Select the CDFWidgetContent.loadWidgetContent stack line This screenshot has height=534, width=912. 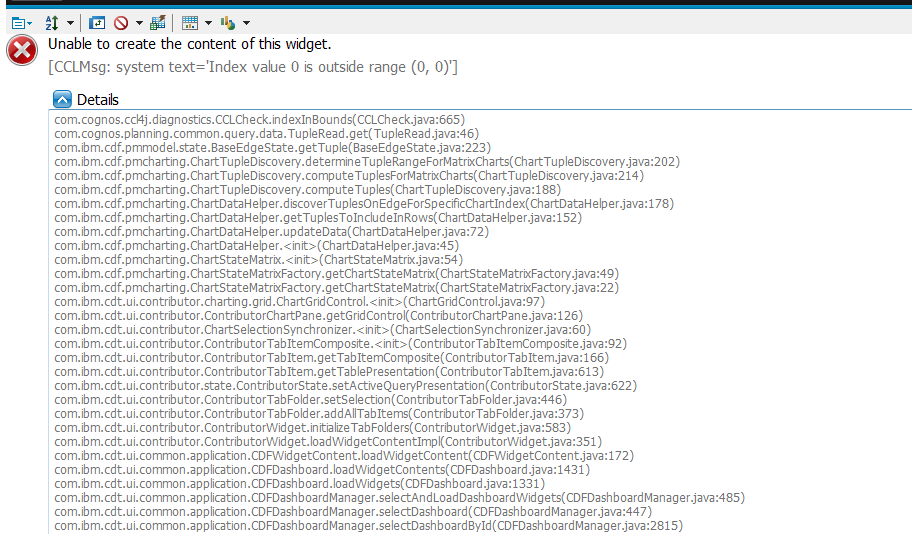click(x=344, y=455)
